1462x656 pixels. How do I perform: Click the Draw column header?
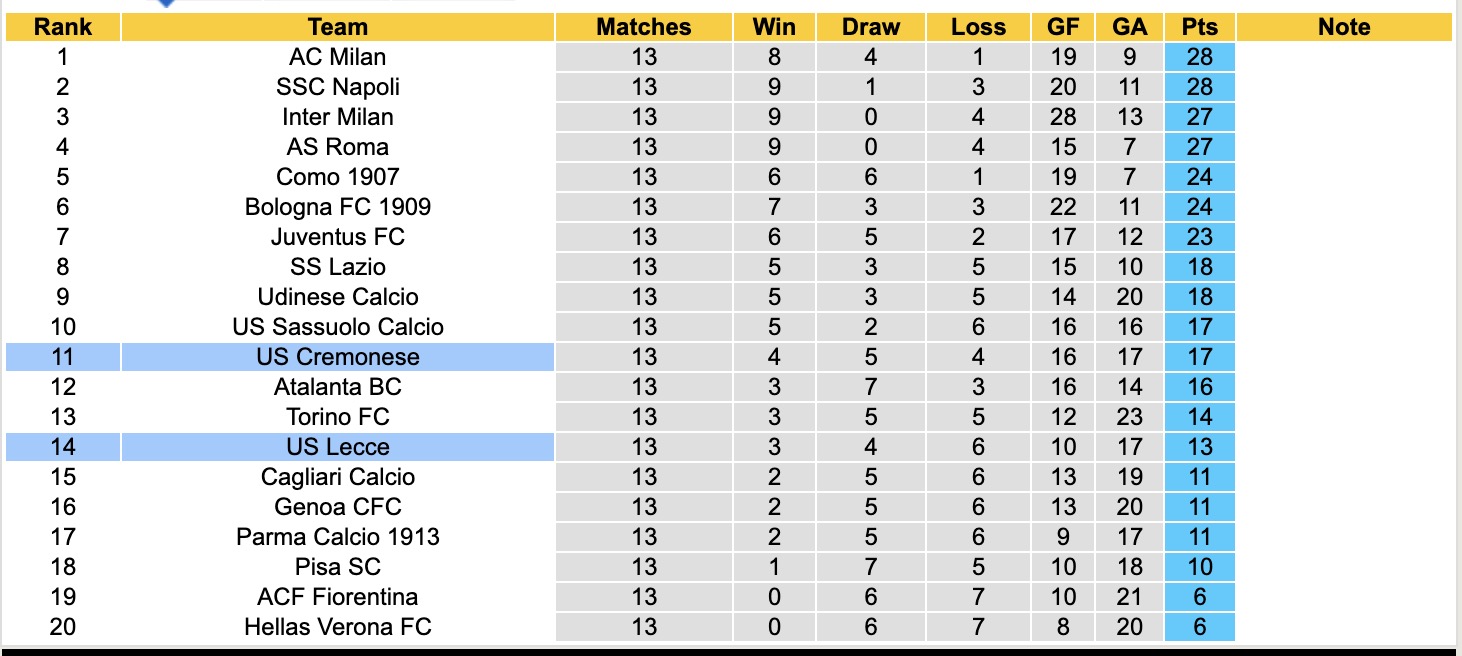[x=871, y=27]
